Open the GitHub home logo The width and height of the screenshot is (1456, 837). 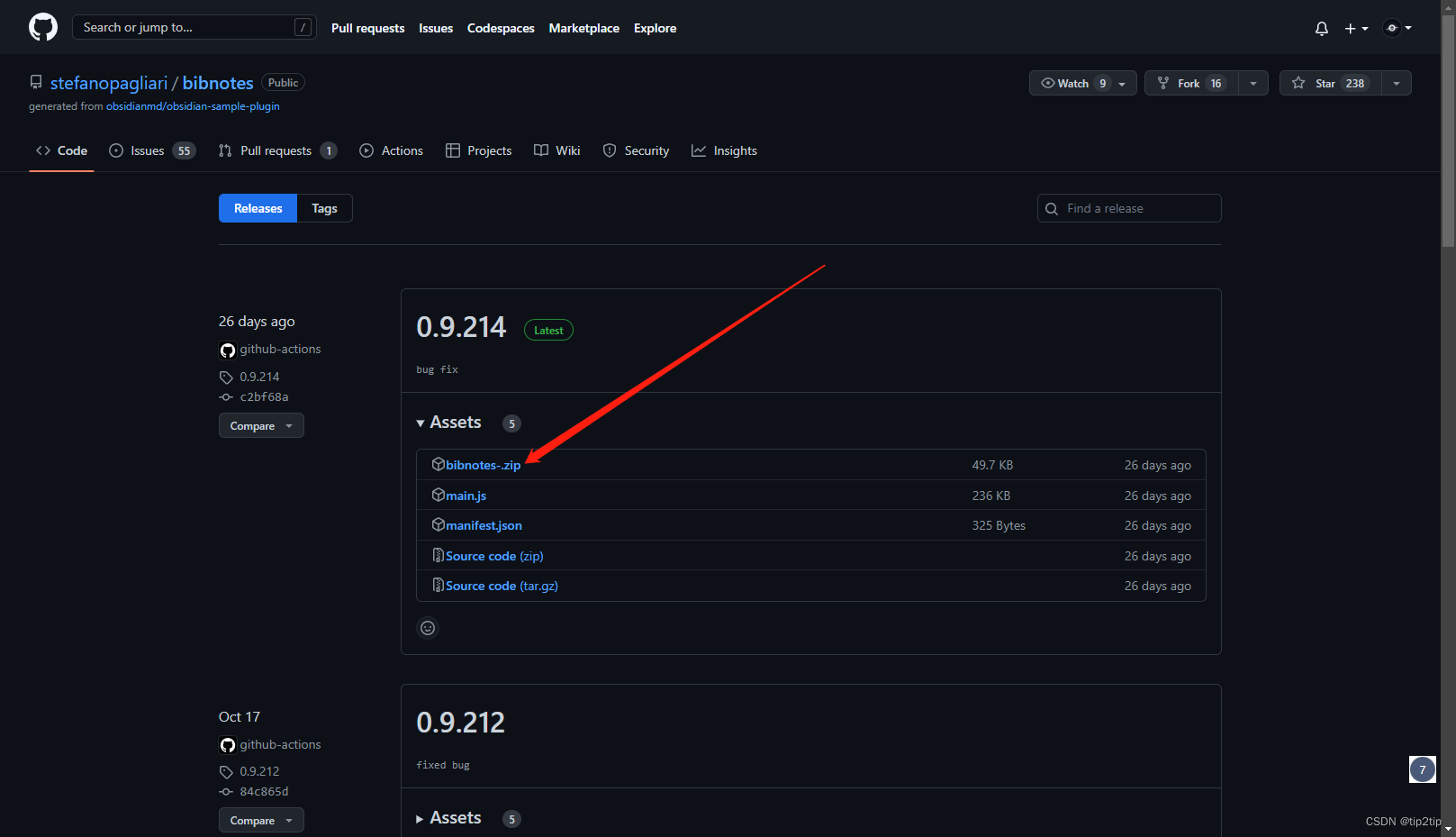coord(43,27)
